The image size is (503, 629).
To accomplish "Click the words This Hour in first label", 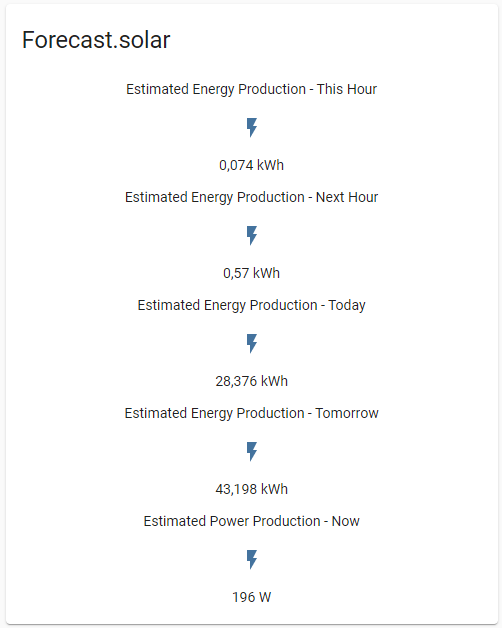I will pos(347,89).
